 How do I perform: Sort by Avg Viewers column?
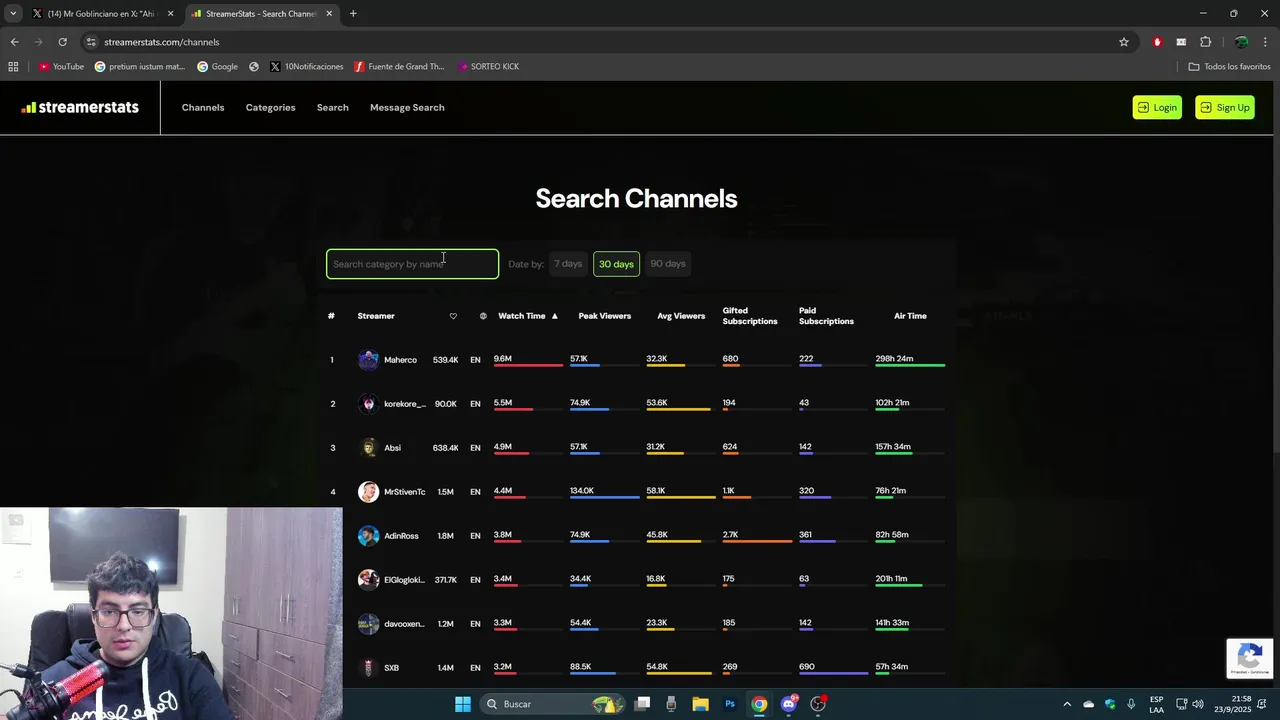681,316
